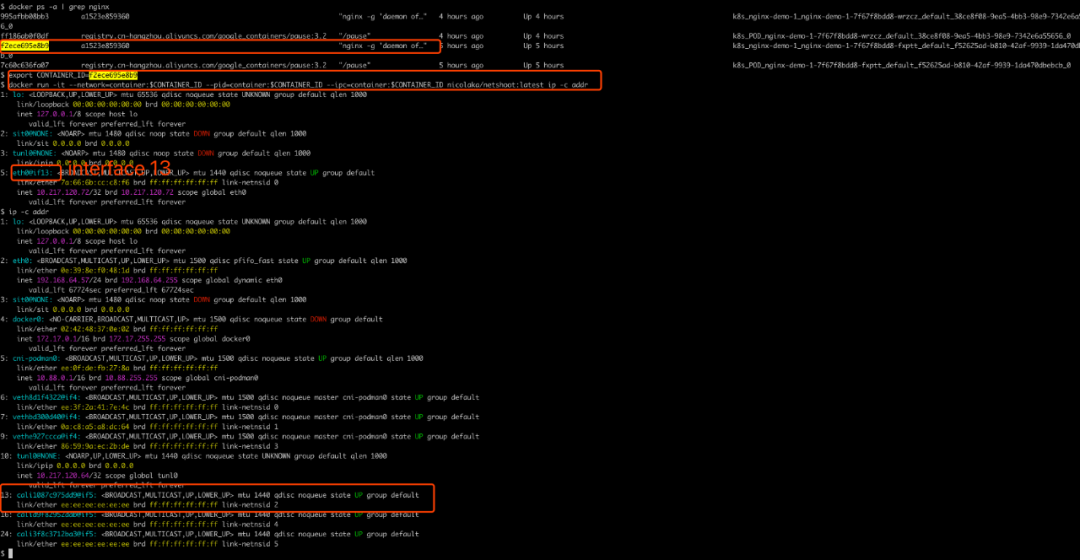1080x560 pixels.
Task: Click highlighted f2ece695e8b9 in the docker ps row
Action: click(24, 45)
